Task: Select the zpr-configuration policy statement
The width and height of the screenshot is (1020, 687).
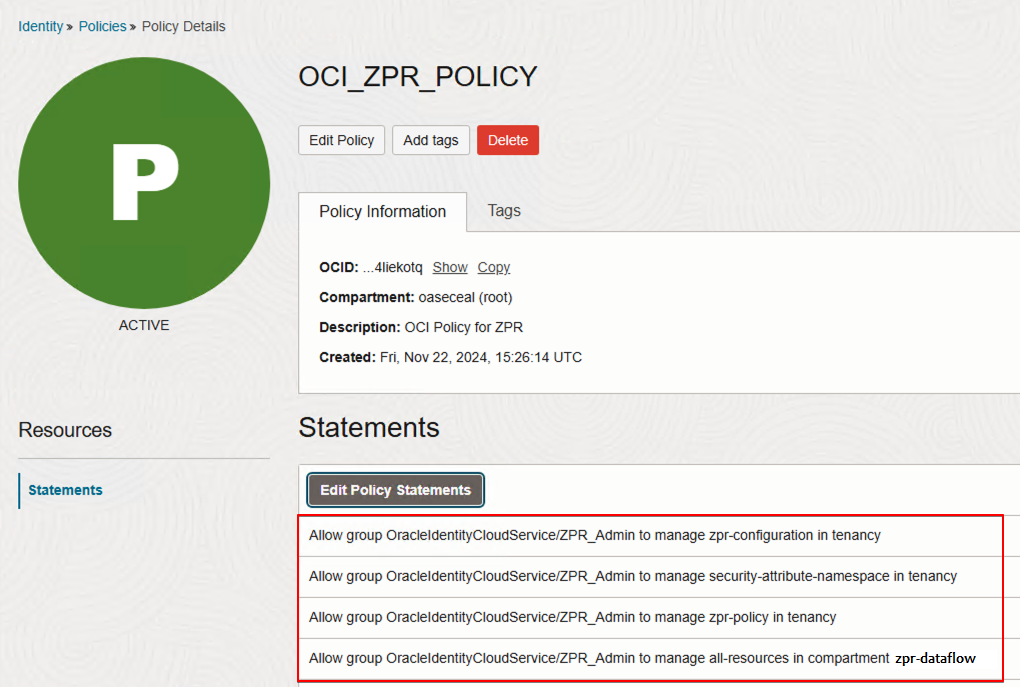Action: tap(651, 535)
